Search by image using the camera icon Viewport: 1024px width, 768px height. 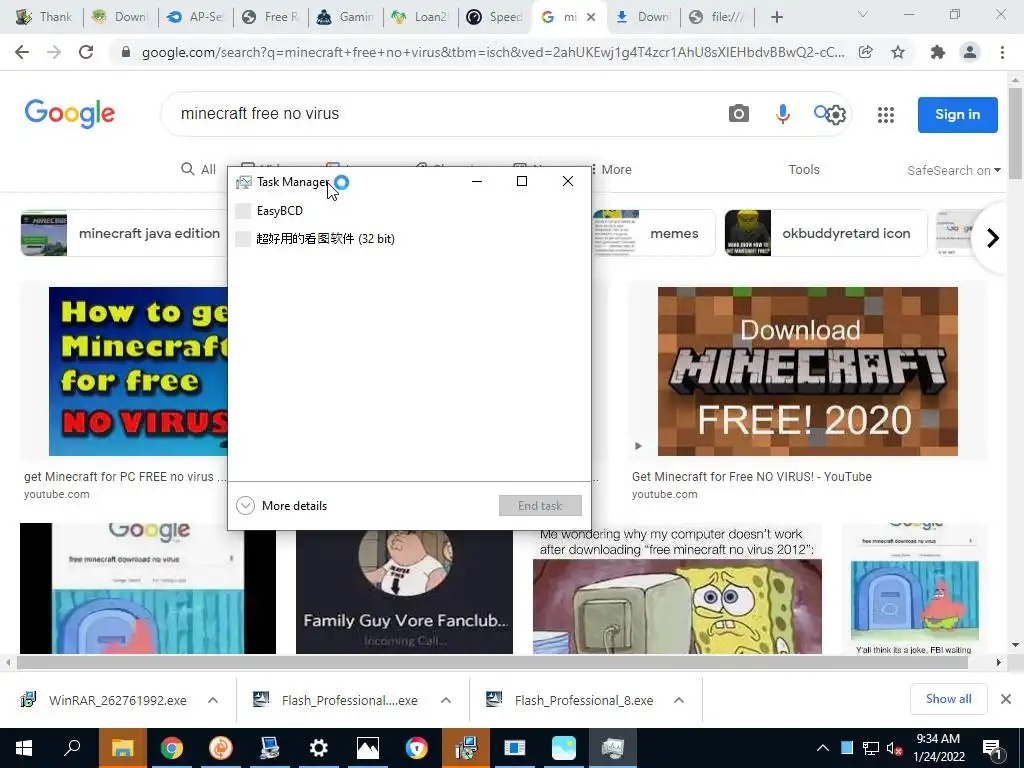[739, 114]
